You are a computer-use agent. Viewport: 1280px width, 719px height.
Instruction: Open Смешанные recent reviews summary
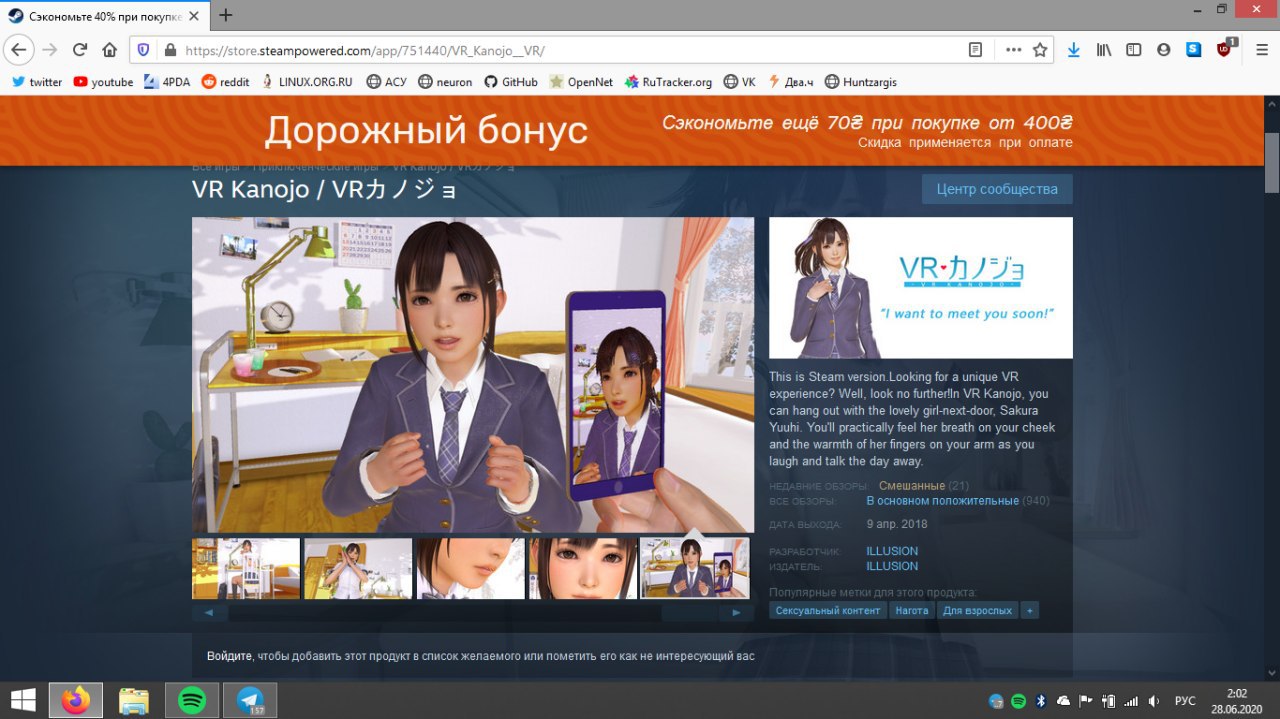point(911,486)
